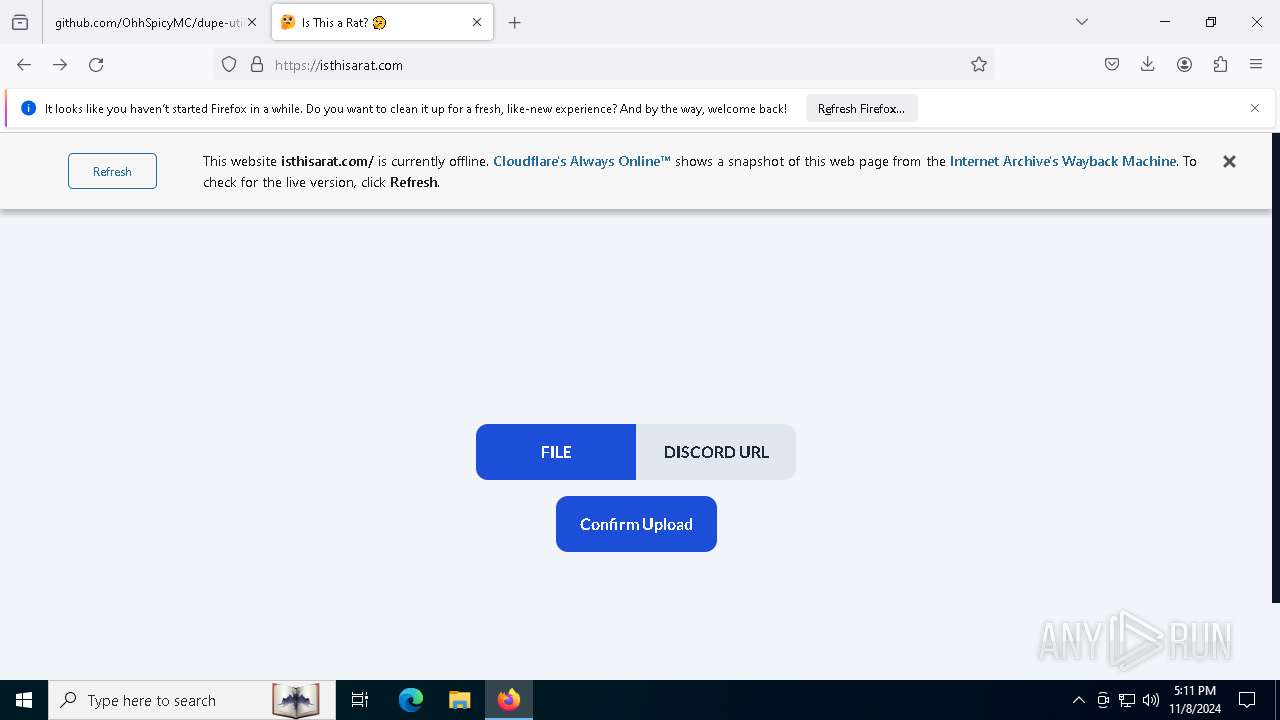Click Firefox icon on taskbar
The width and height of the screenshot is (1280, 720).
coord(509,700)
